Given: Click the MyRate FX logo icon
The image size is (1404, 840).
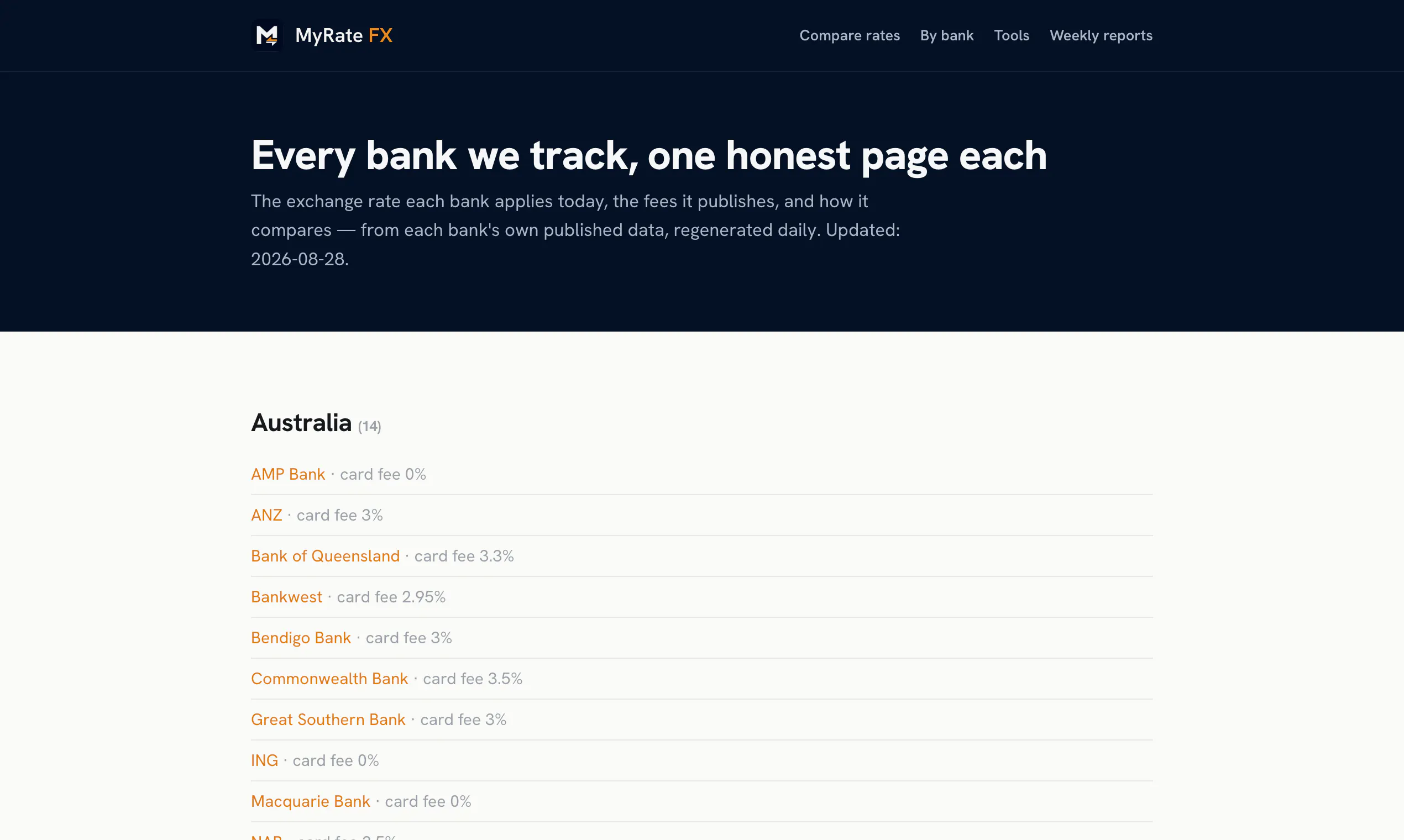Looking at the screenshot, I should click(x=267, y=35).
